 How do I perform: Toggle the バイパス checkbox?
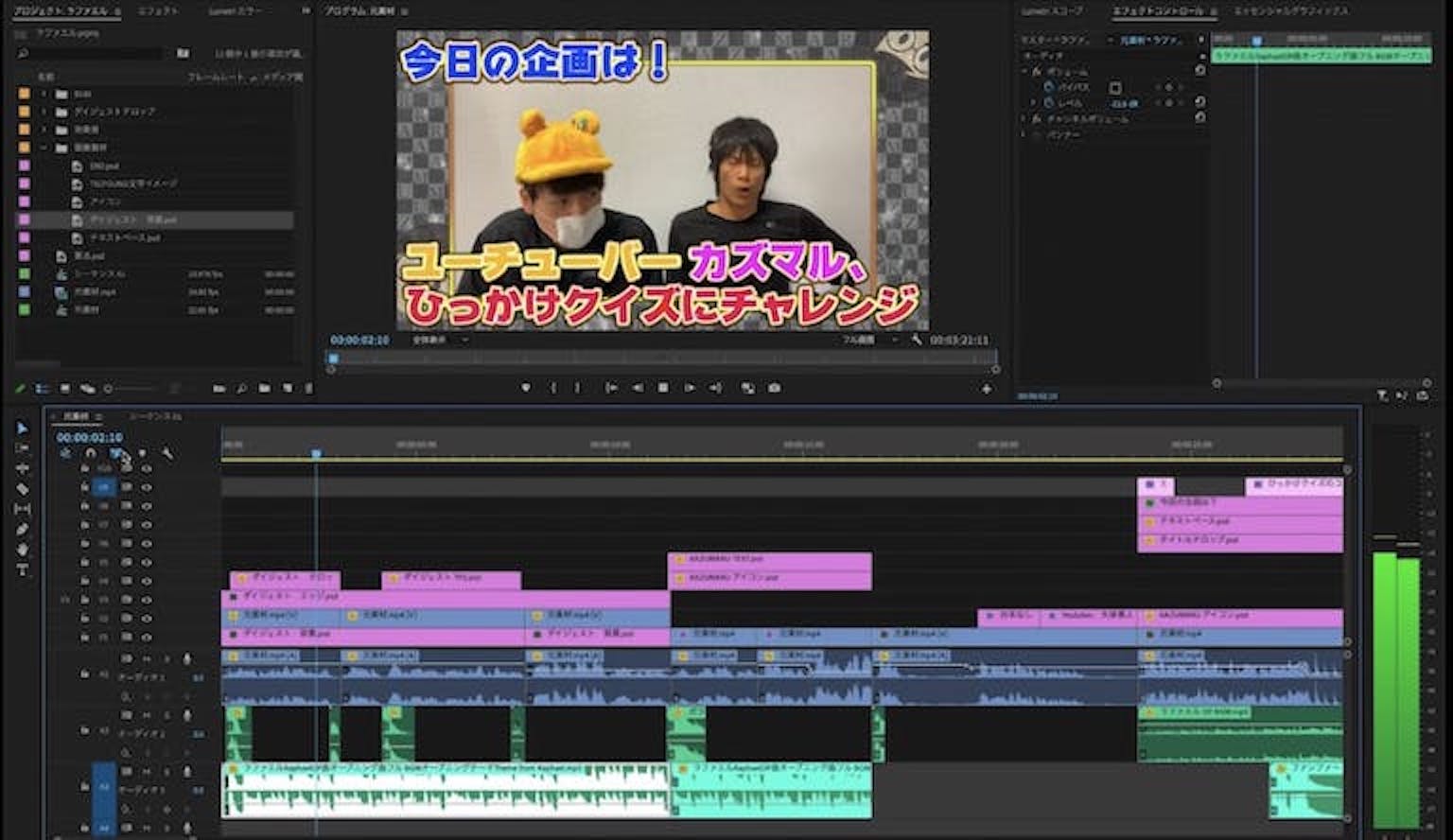[1115, 87]
